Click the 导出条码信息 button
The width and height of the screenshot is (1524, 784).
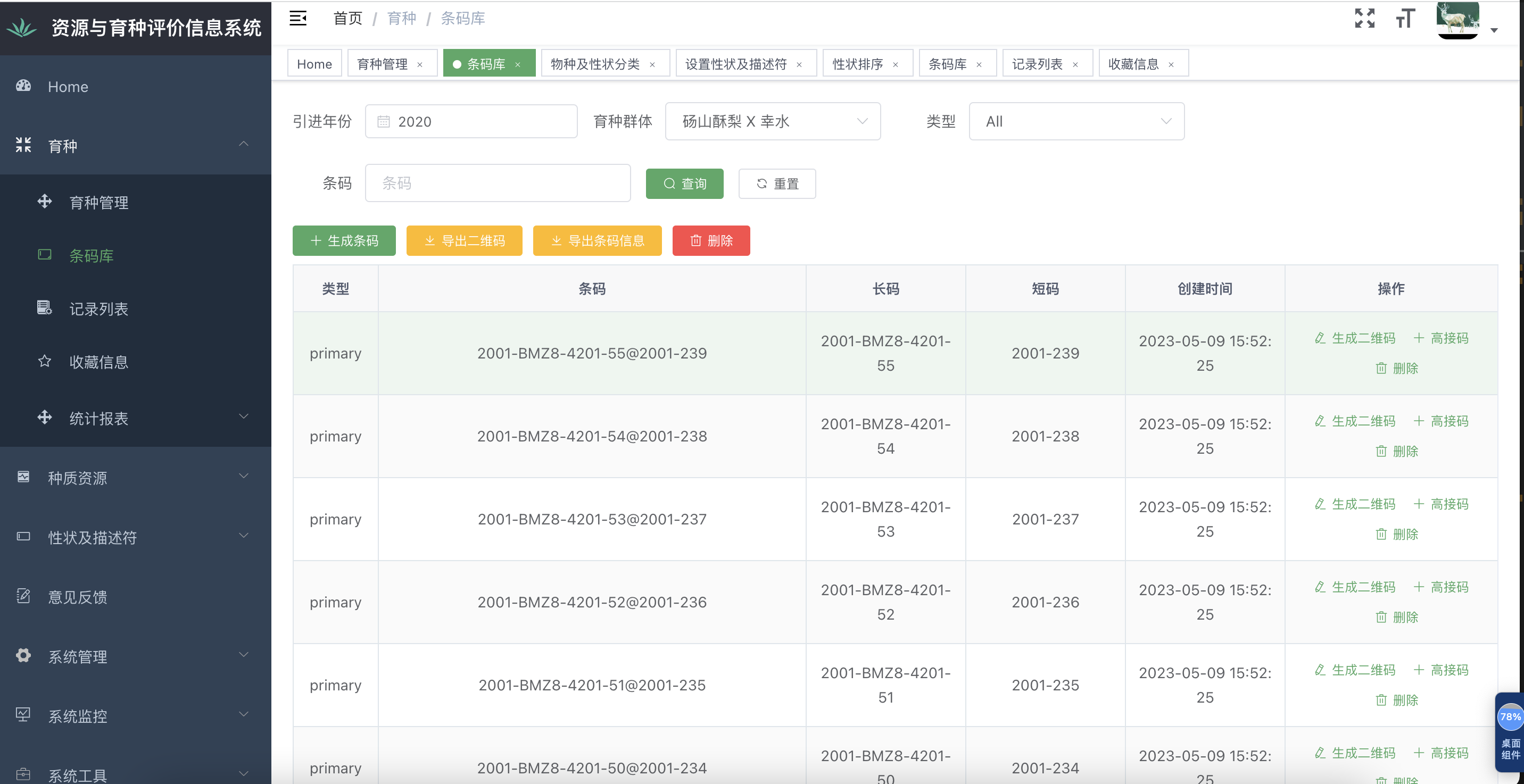[x=597, y=240]
